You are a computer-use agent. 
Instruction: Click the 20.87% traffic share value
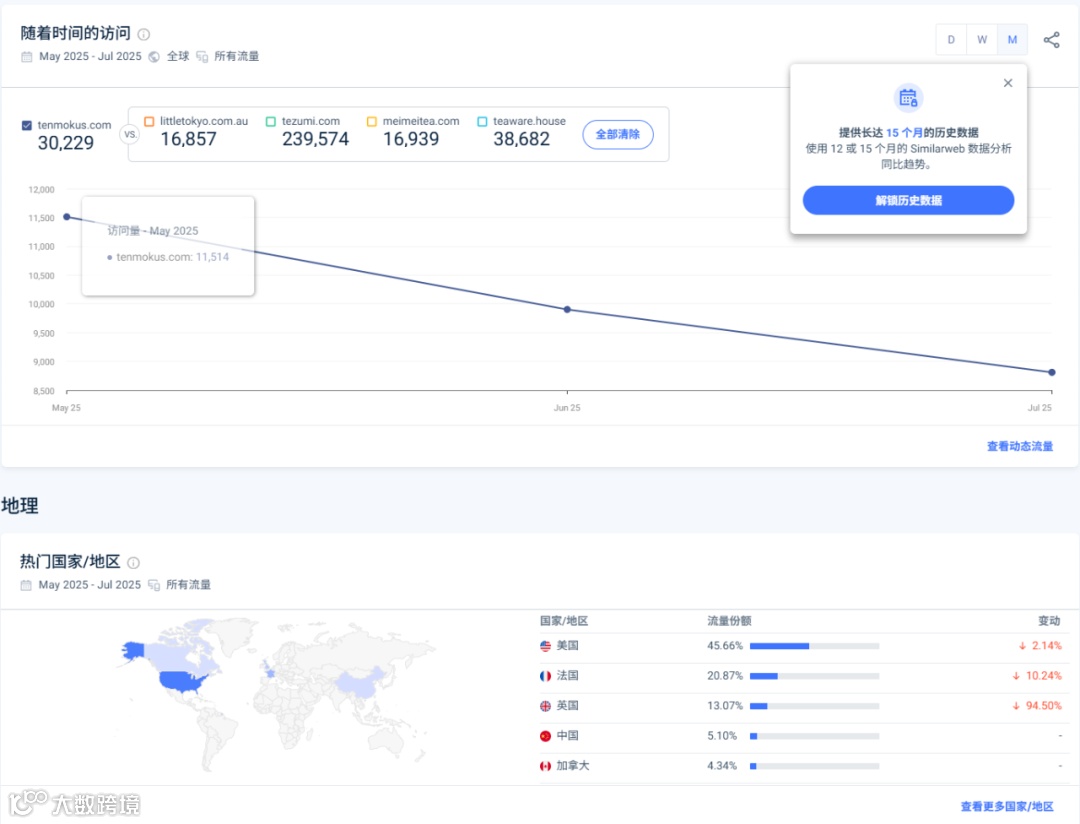pos(725,676)
